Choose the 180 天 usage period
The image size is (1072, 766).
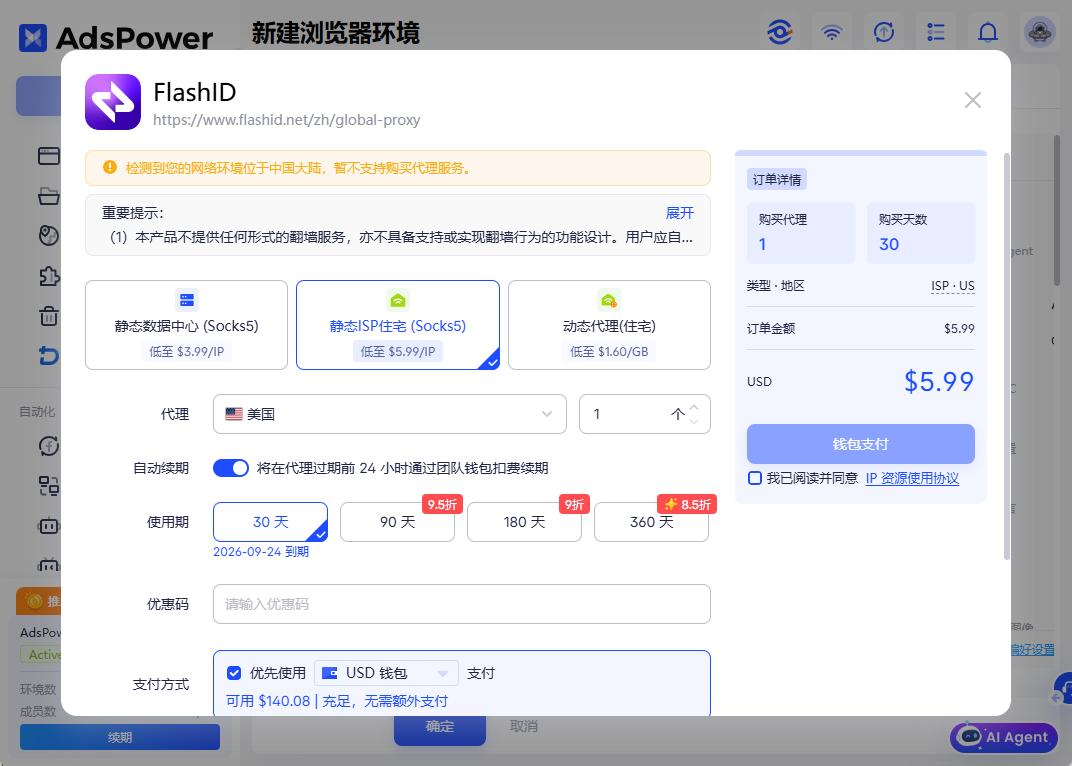point(524,522)
